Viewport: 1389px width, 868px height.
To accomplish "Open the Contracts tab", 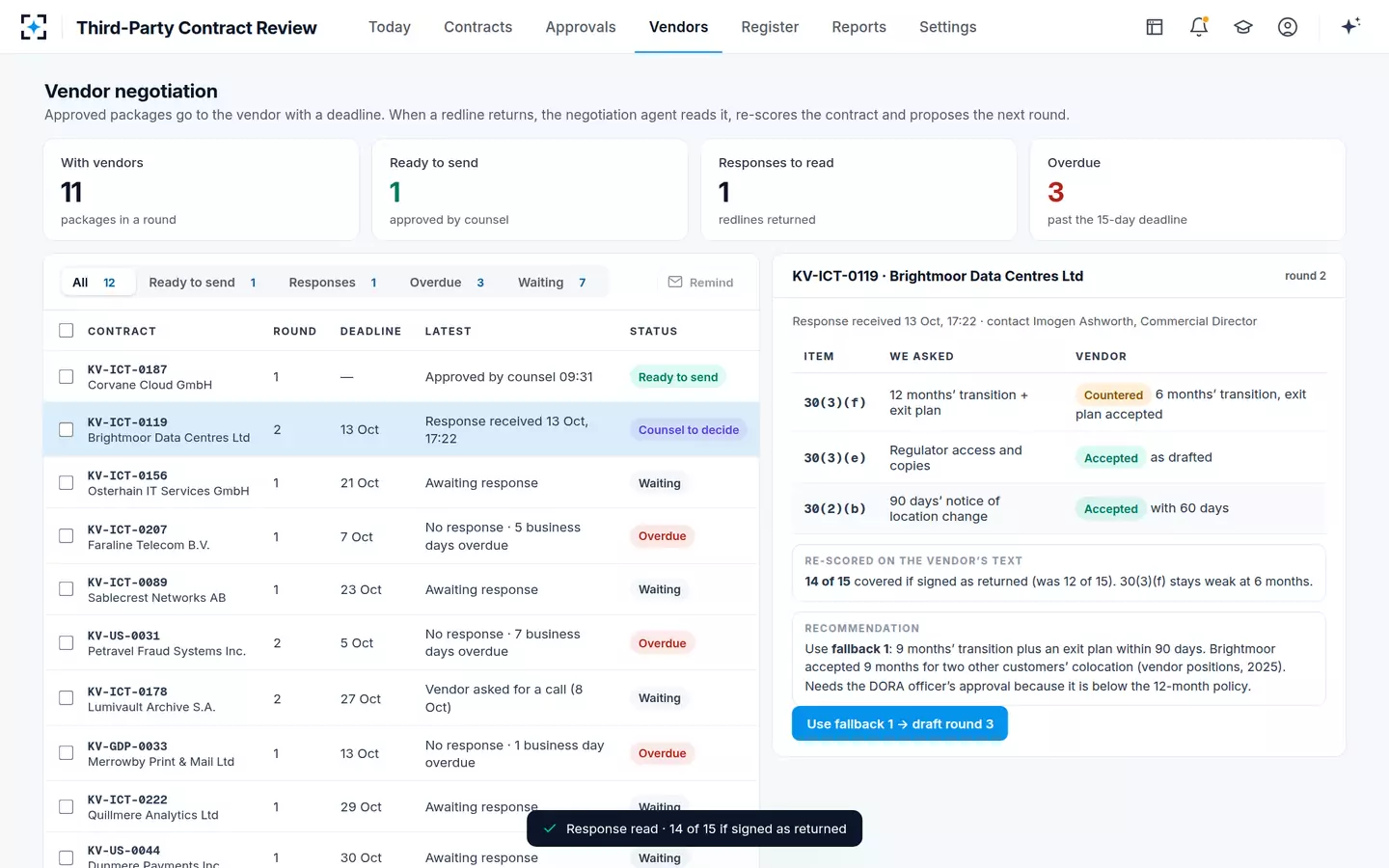I will [x=477, y=27].
